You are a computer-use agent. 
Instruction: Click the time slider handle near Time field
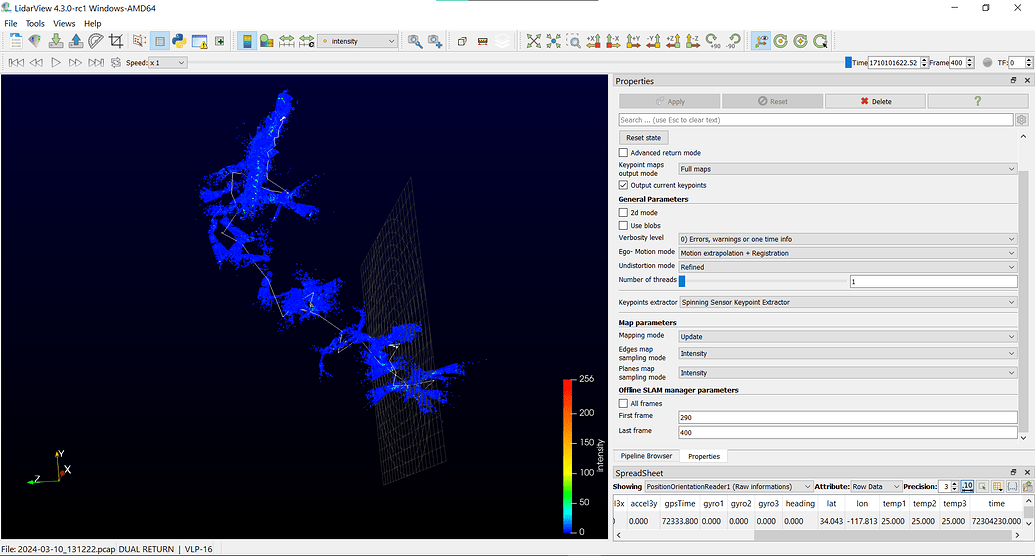tap(848, 62)
